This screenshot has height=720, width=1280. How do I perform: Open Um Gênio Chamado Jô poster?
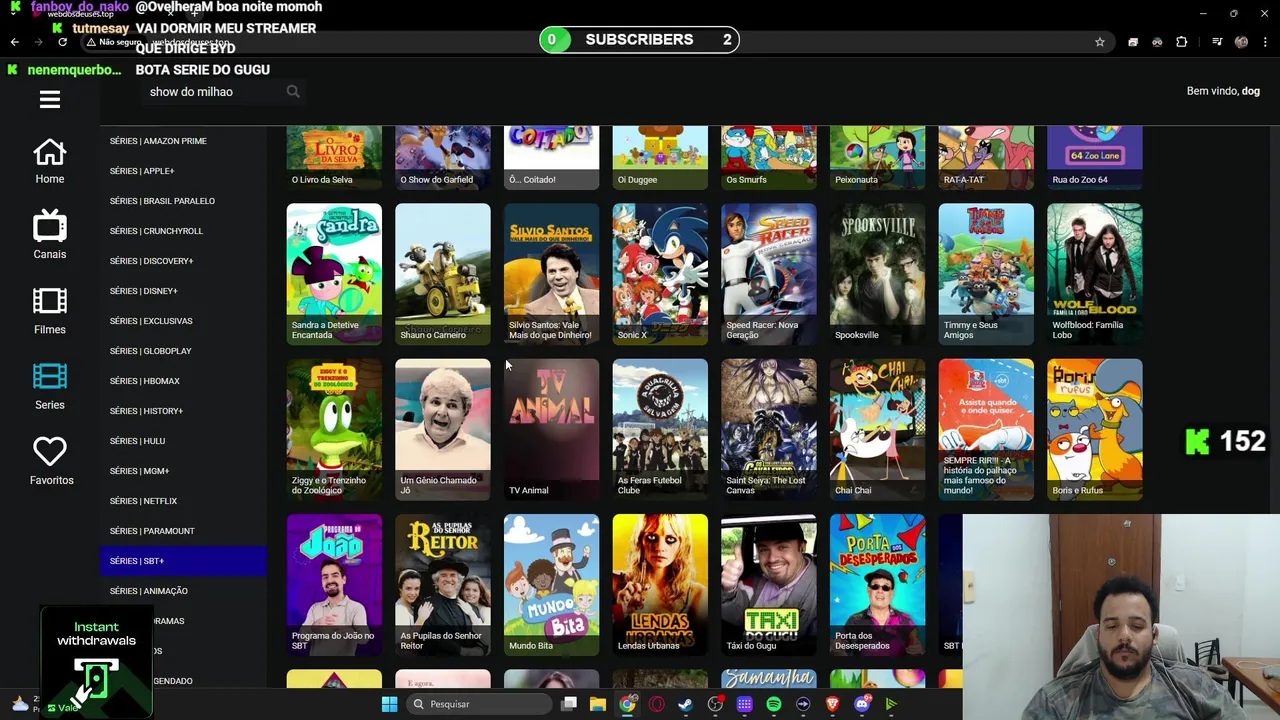(443, 429)
